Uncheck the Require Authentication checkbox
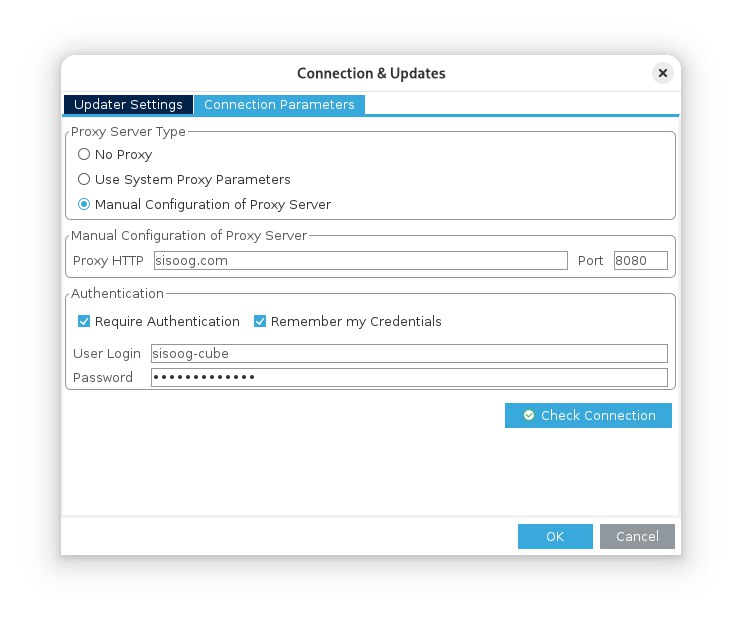 pyautogui.click(x=84, y=322)
